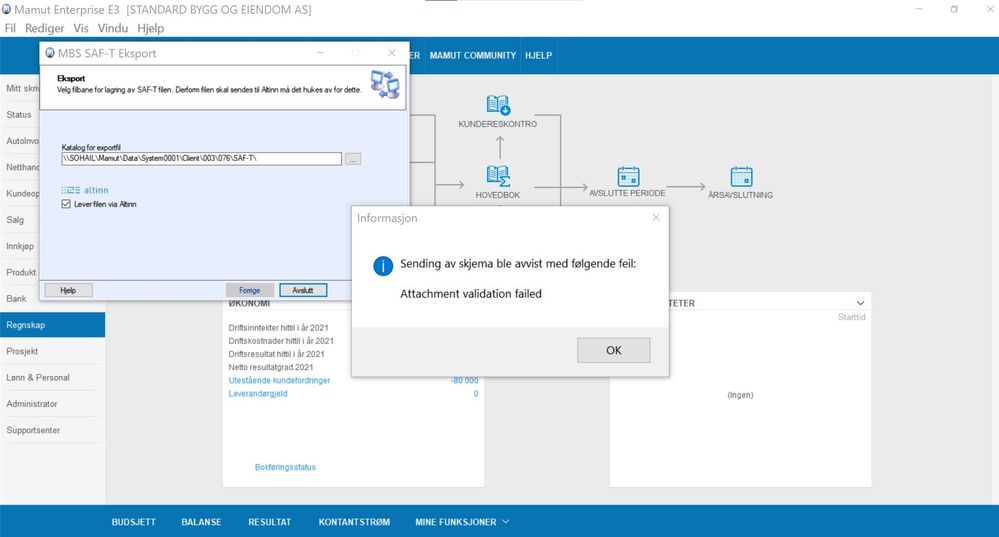Click the Mamut app icon in title bar
The width and height of the screenshot is (999, 537).
click(6, 10)
